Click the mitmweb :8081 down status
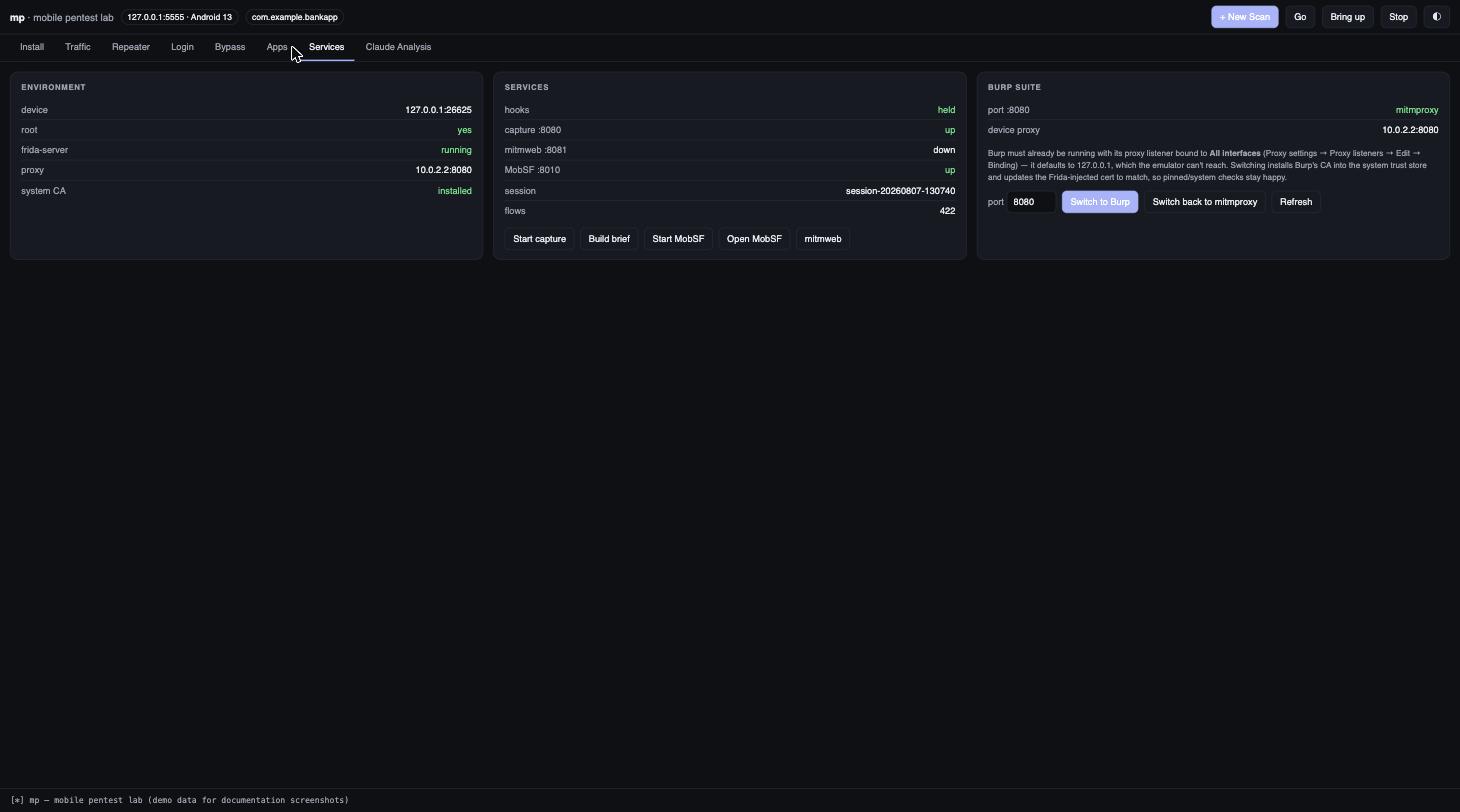Viewport: 1460px width, 812px height. (x=944, y=150)
